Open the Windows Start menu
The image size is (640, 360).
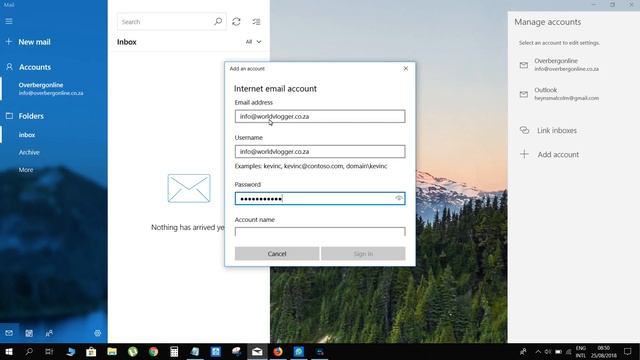point(9,351)
